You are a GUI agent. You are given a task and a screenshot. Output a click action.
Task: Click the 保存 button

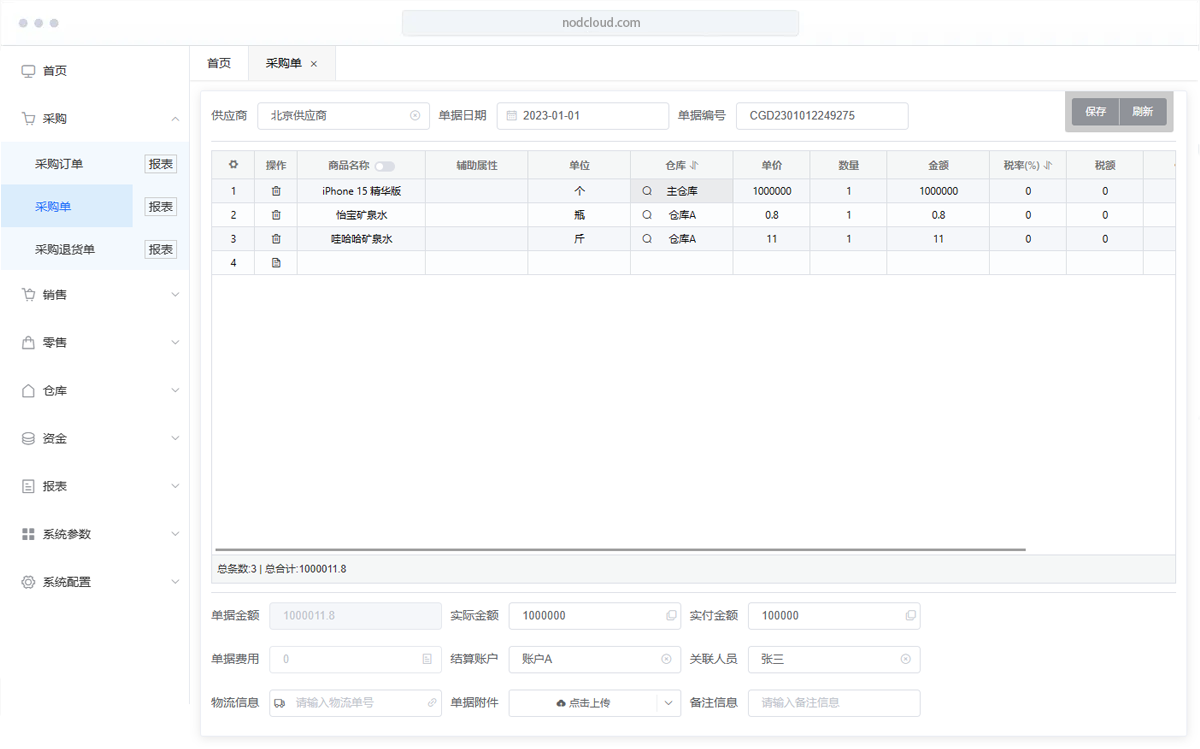(1095, 112)
